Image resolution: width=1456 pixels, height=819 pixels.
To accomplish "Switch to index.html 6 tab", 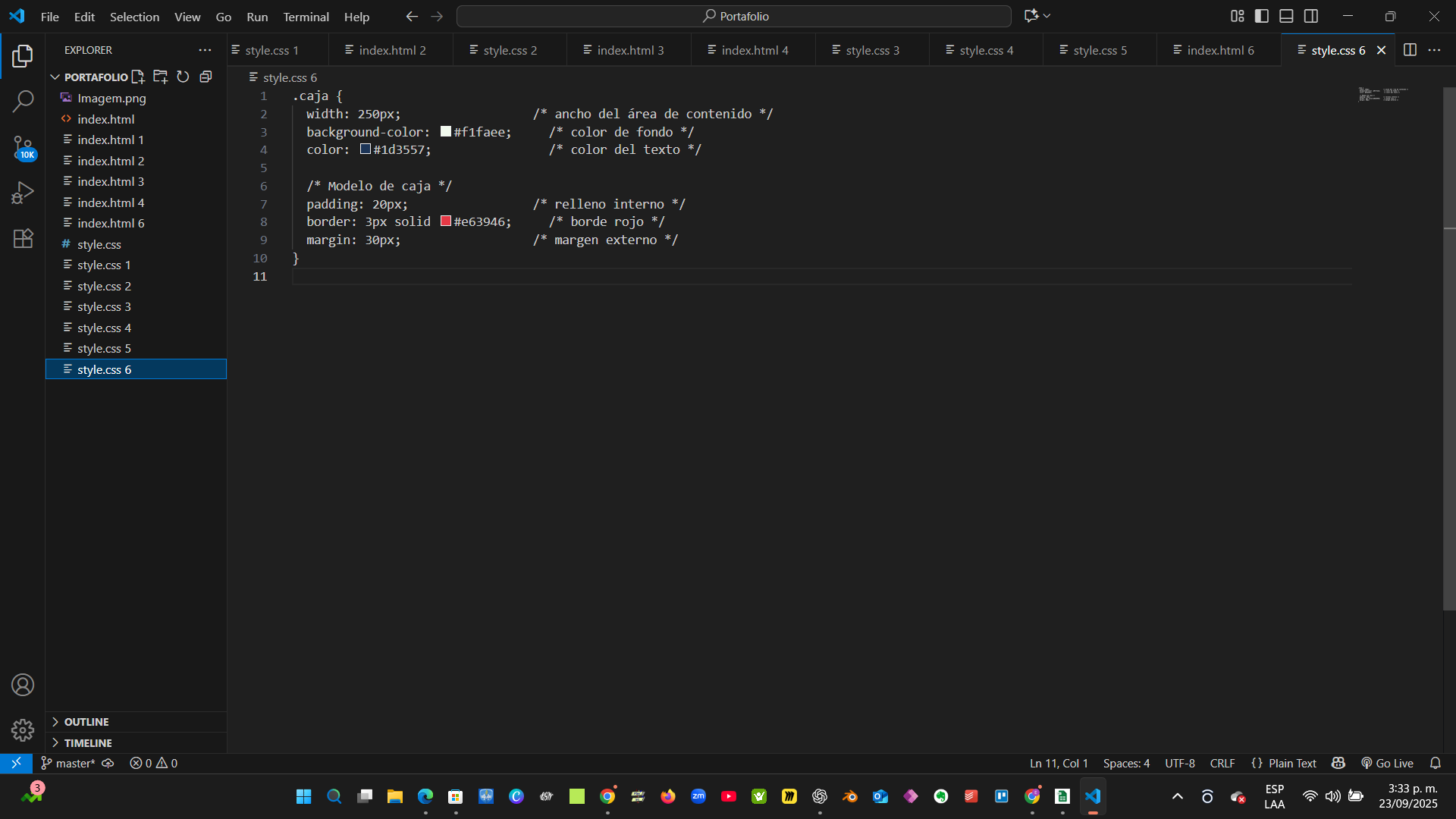I will tap(1219, 50).
